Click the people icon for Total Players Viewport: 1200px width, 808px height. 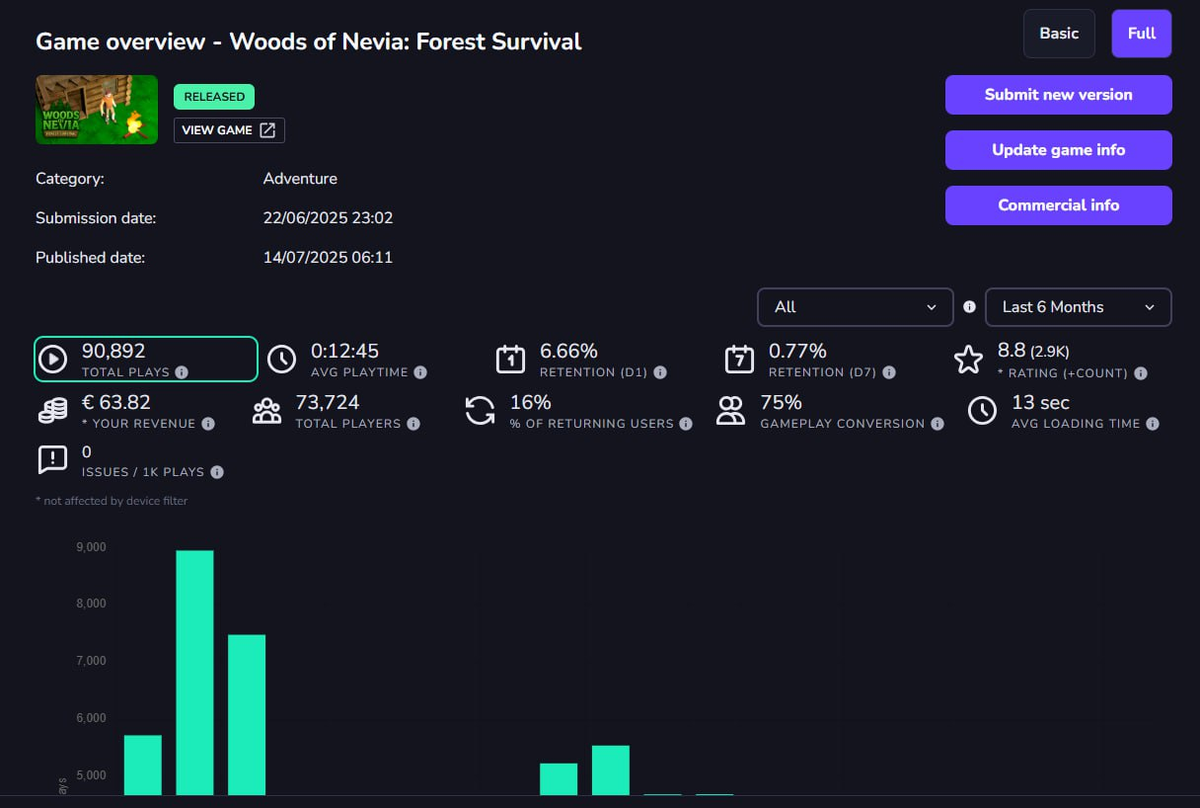267,411
